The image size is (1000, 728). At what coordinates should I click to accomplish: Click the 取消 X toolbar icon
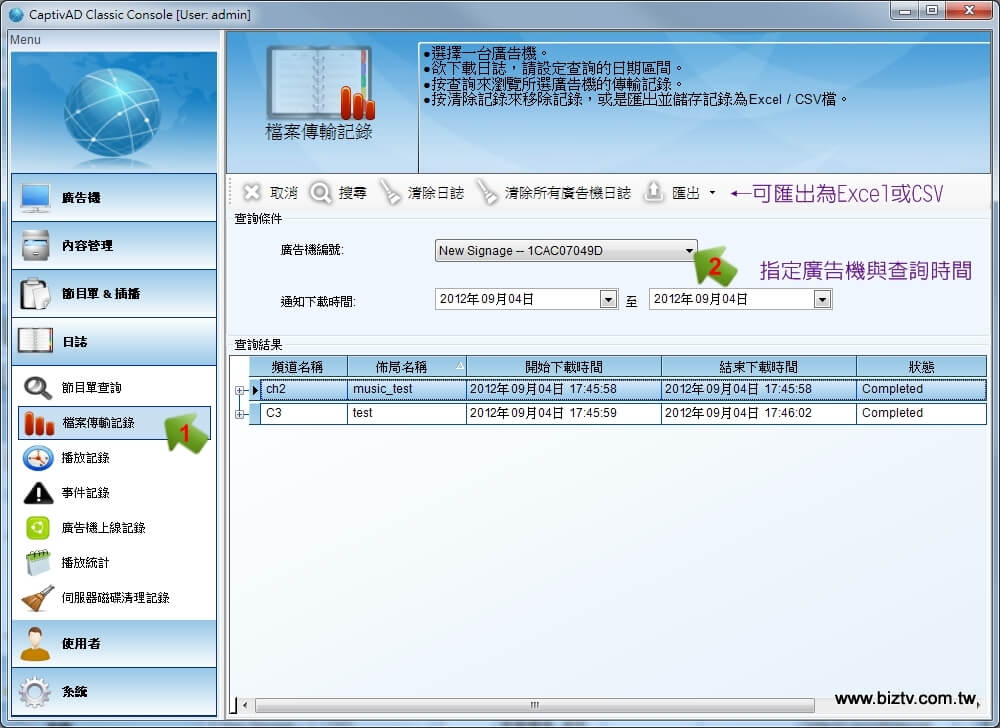[x=253, y=193]
